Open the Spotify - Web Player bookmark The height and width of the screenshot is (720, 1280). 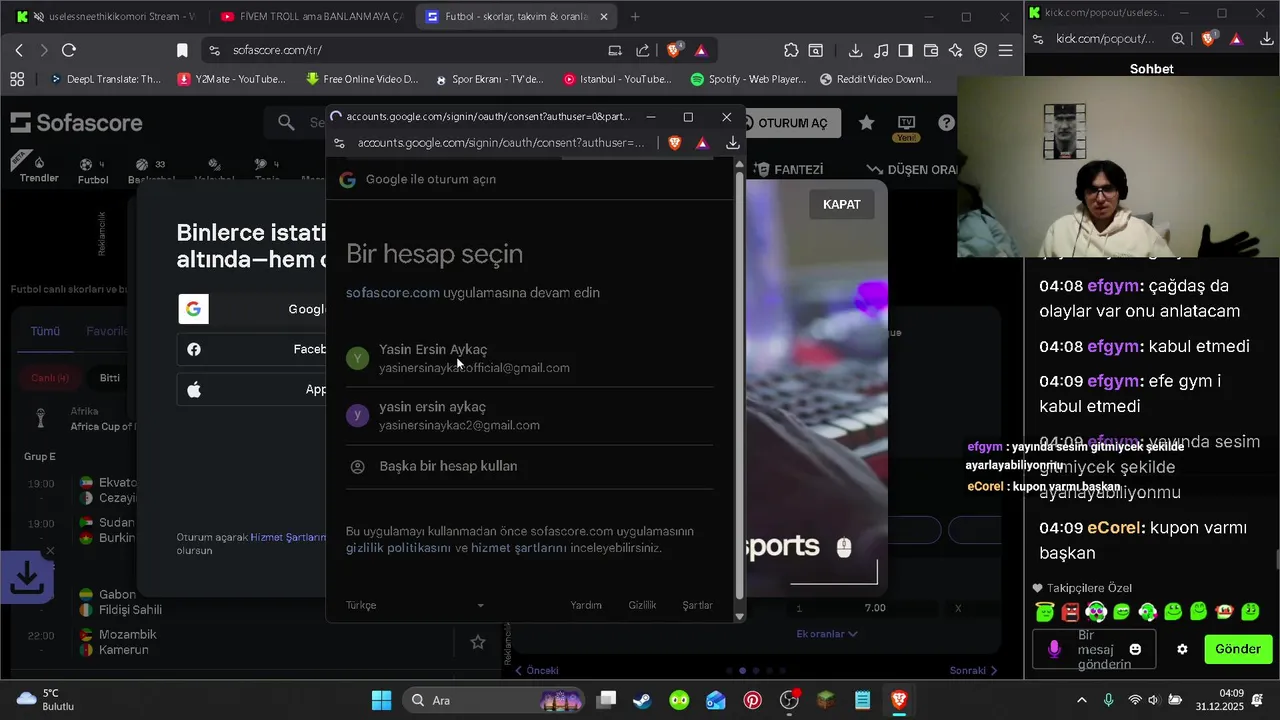[x=748, y=79]
